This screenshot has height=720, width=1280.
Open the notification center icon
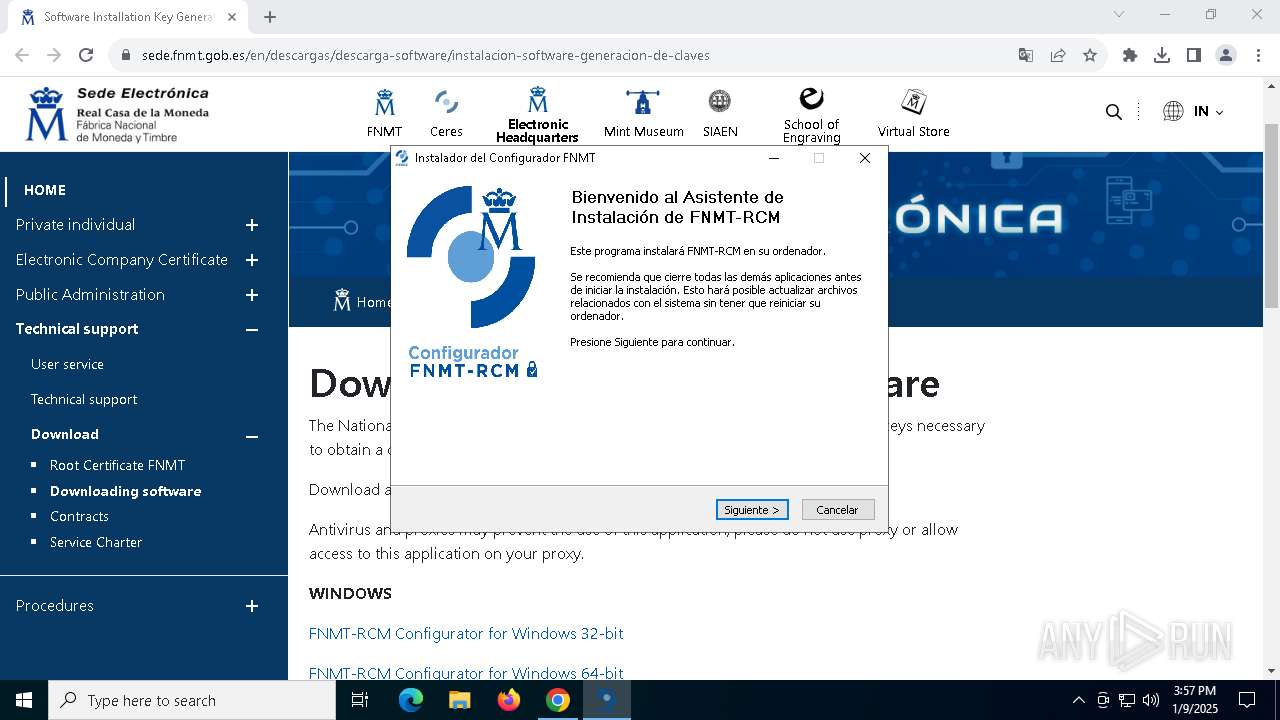point(1247,700)
